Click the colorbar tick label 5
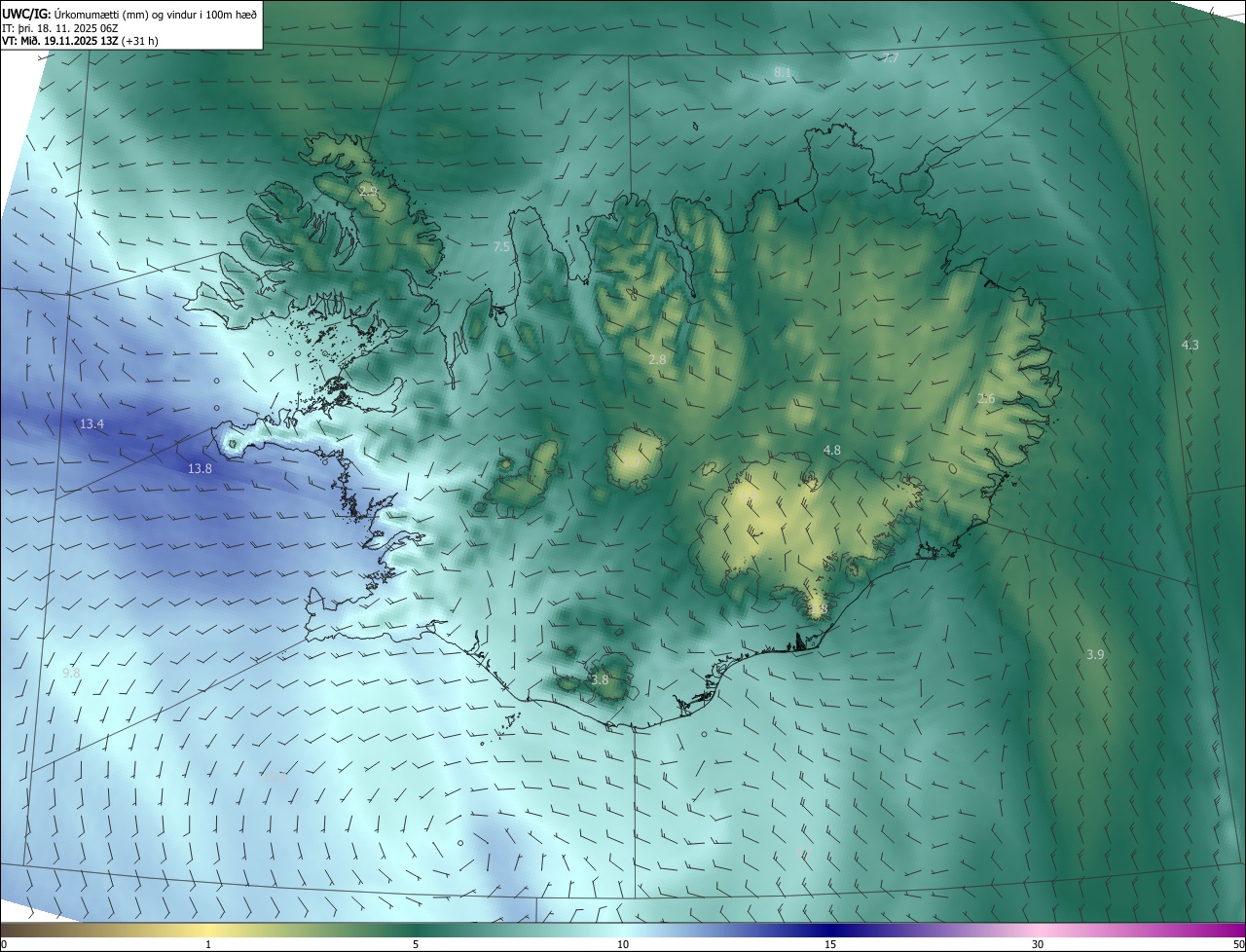 tap(416, 945)
